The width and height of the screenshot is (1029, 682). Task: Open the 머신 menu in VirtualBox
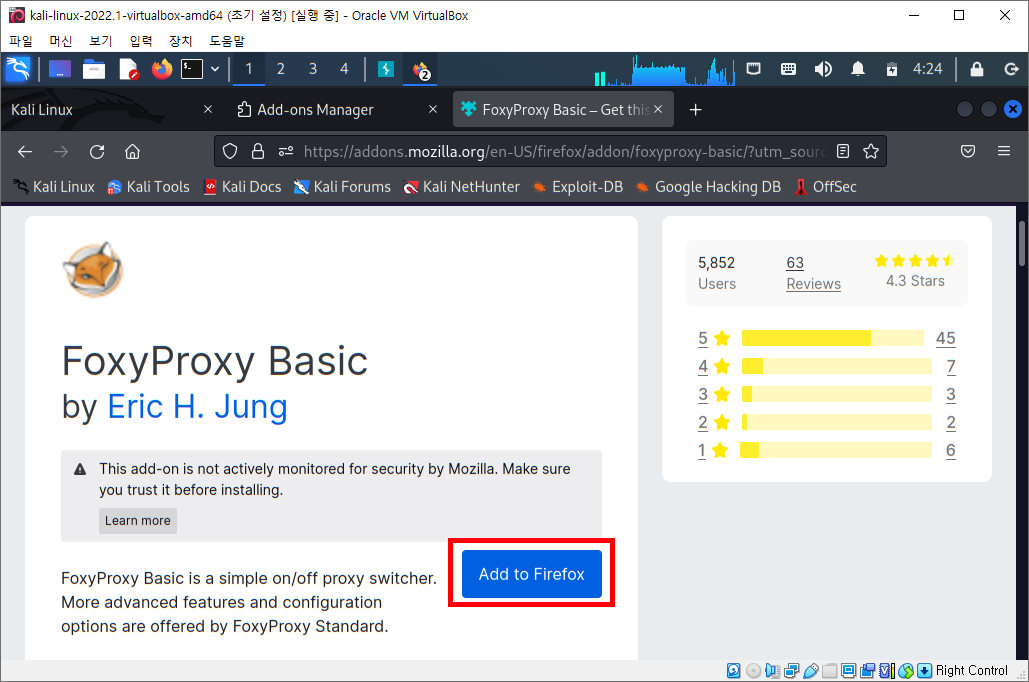(x=61, y=41)
